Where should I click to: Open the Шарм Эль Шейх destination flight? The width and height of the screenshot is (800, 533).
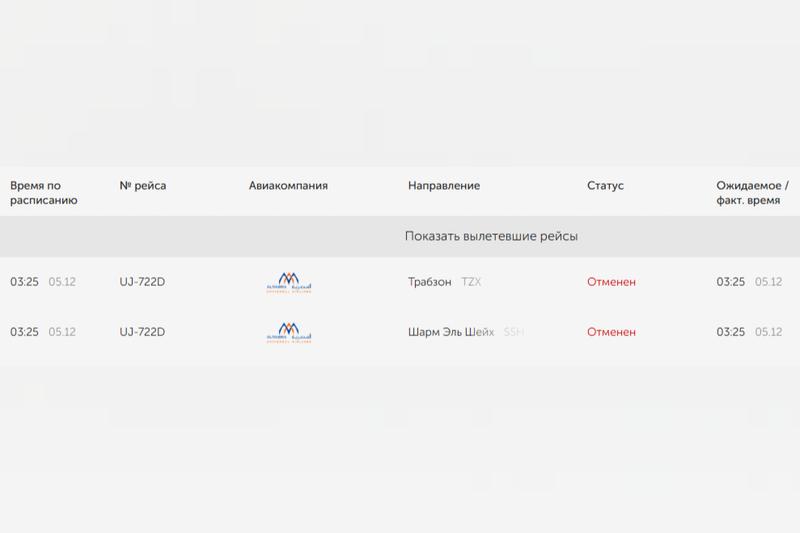pyautogui.click(x=451, y=332)
